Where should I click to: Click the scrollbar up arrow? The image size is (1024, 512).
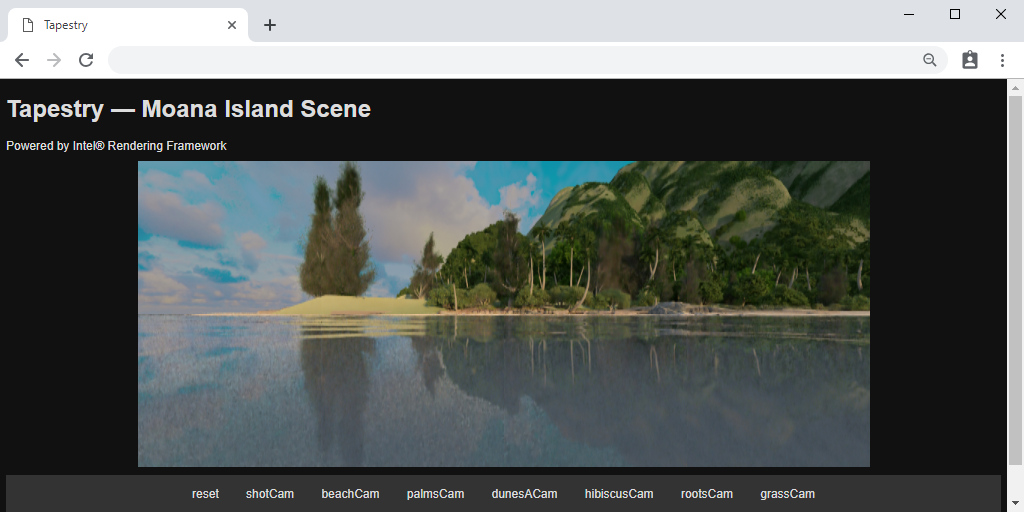pyautogui.click(x=1015, y=88)
